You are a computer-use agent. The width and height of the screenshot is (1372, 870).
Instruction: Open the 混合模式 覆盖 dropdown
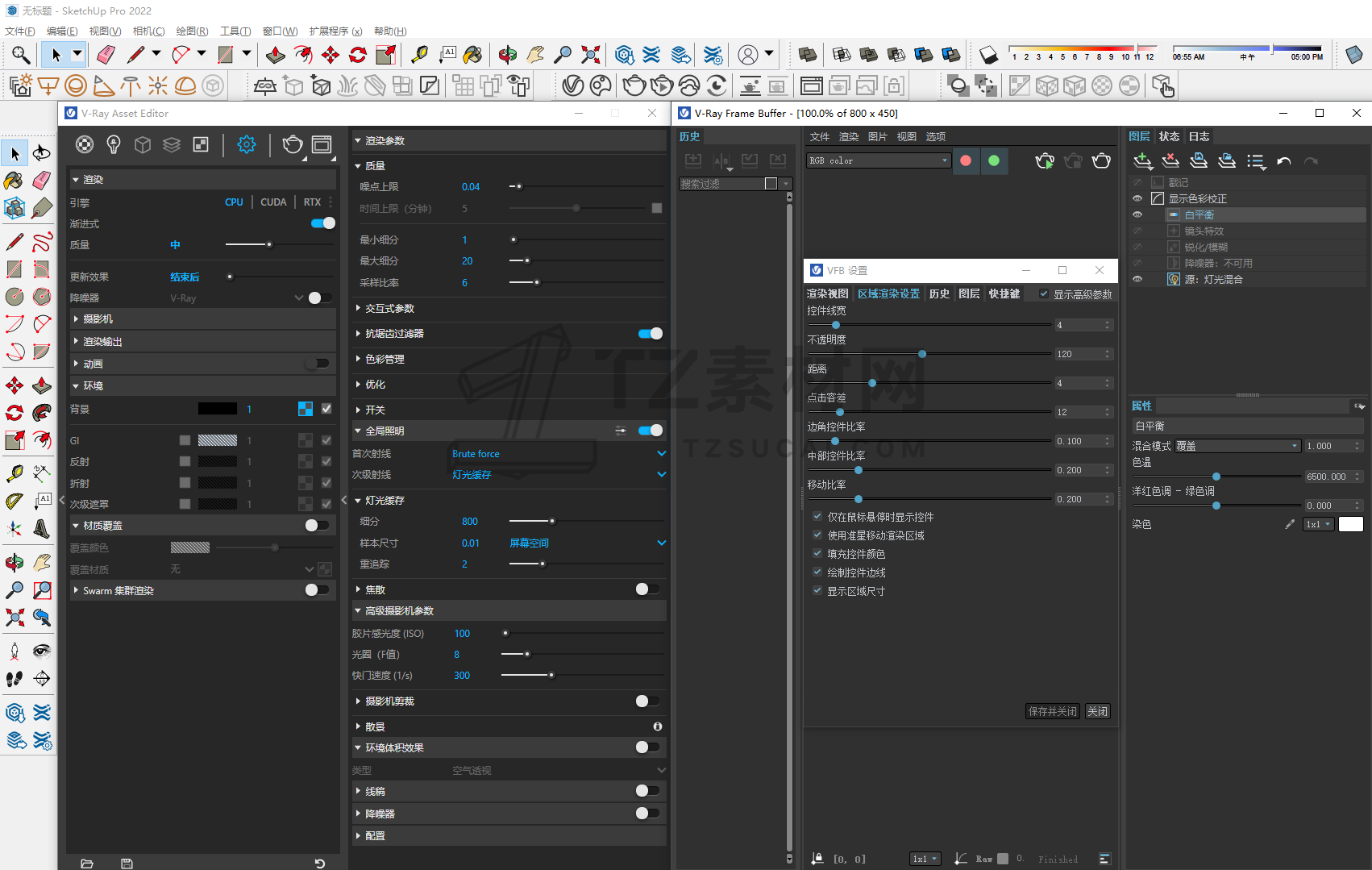1237,446
